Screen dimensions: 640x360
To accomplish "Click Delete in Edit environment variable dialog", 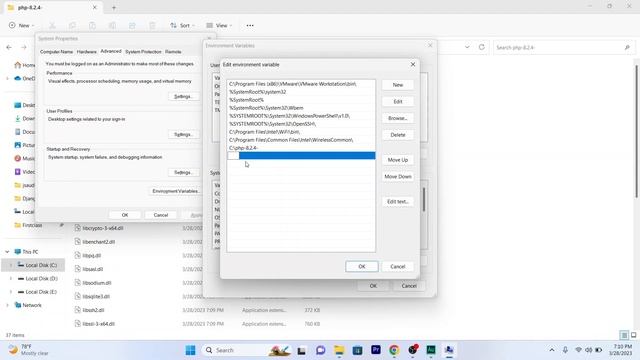I will click(x=398, y=135).
